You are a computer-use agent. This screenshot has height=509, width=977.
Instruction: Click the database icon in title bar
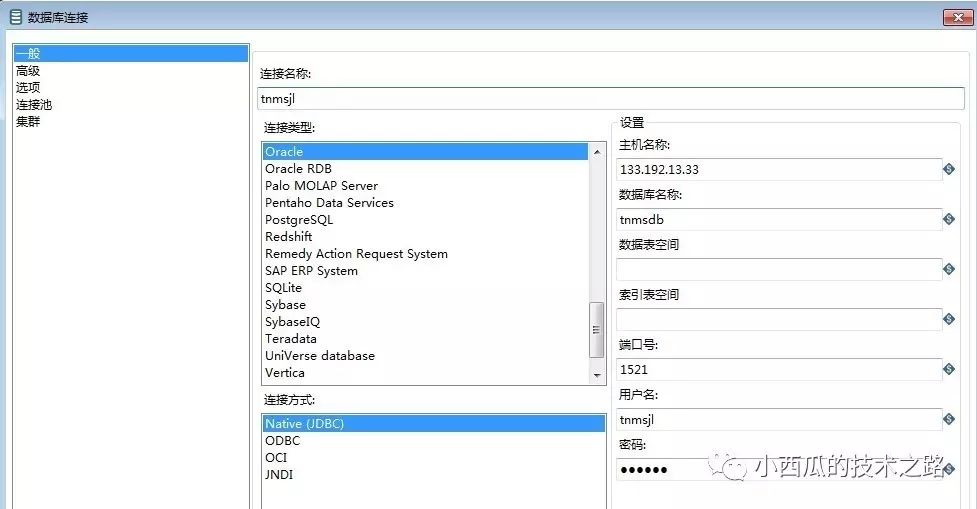(x=16, y=17)
